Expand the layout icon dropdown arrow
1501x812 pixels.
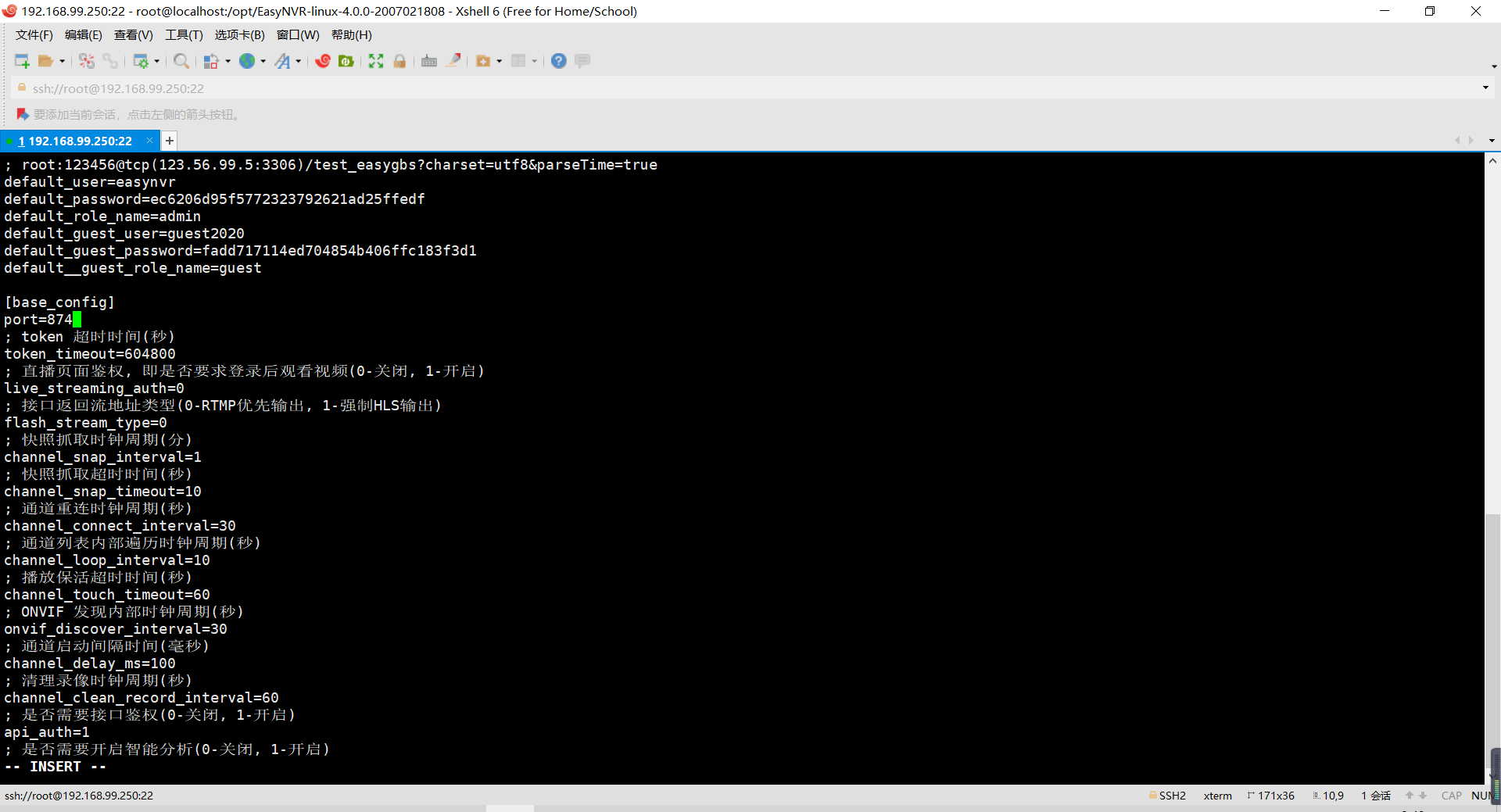click(534, 61)
